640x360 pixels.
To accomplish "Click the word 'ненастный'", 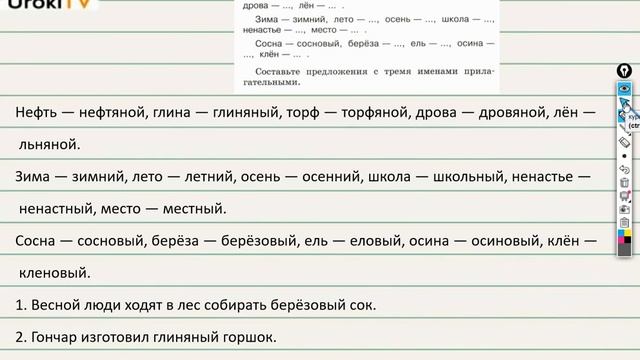I will 57,209.
